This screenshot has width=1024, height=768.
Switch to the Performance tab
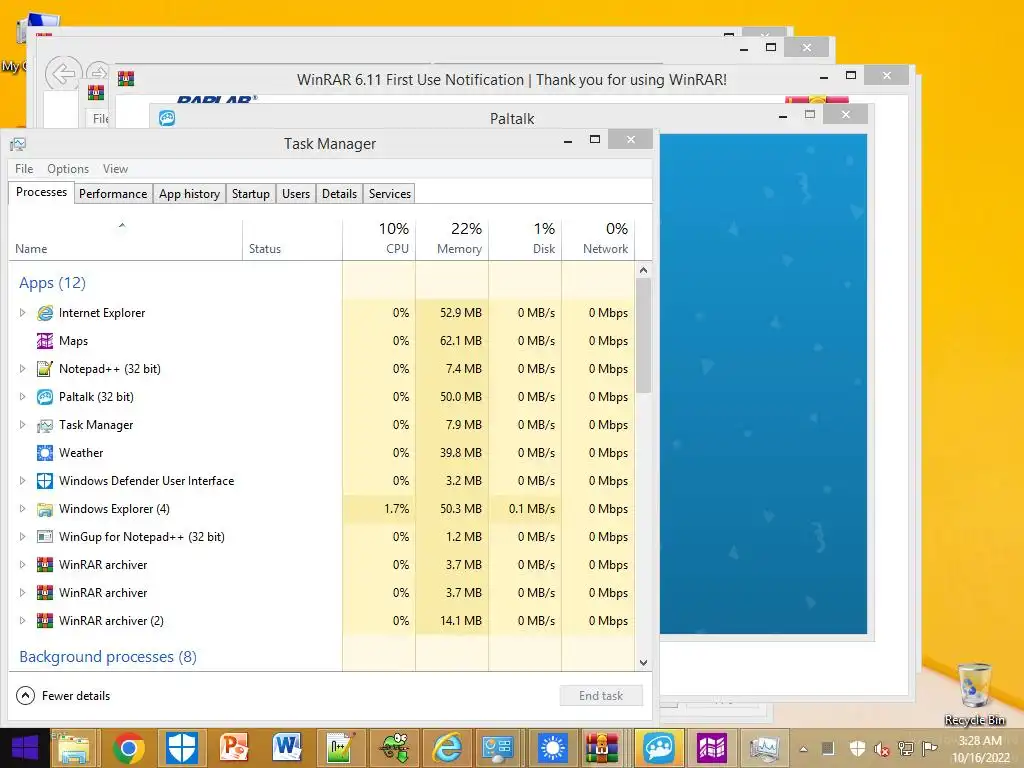(113, 194)
